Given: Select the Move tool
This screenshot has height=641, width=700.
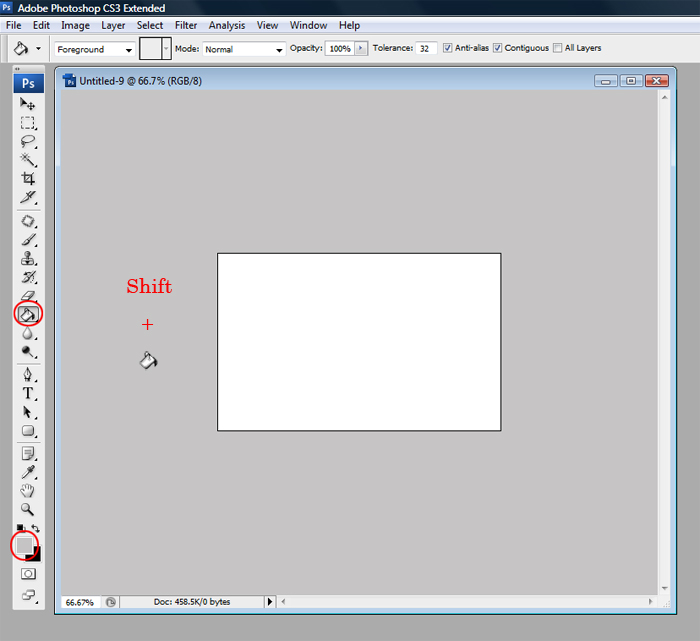Looking at the screenshot, I should (28, 105).
